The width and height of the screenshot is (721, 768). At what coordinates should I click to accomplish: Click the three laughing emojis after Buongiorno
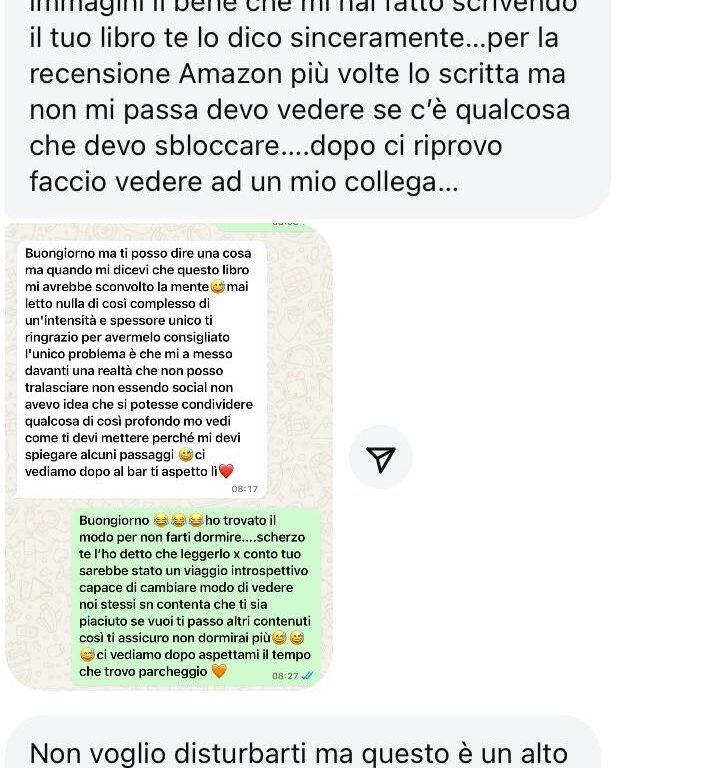[x=178, y=520]
